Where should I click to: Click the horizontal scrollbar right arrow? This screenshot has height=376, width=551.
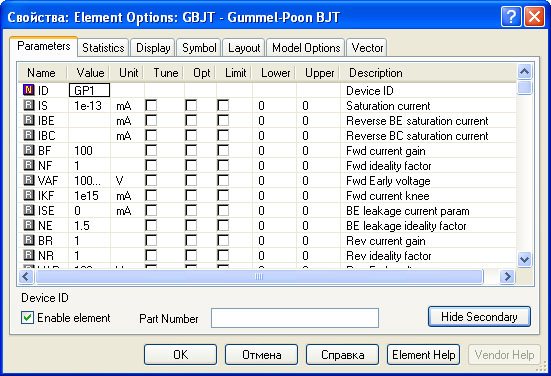point(507,277)
